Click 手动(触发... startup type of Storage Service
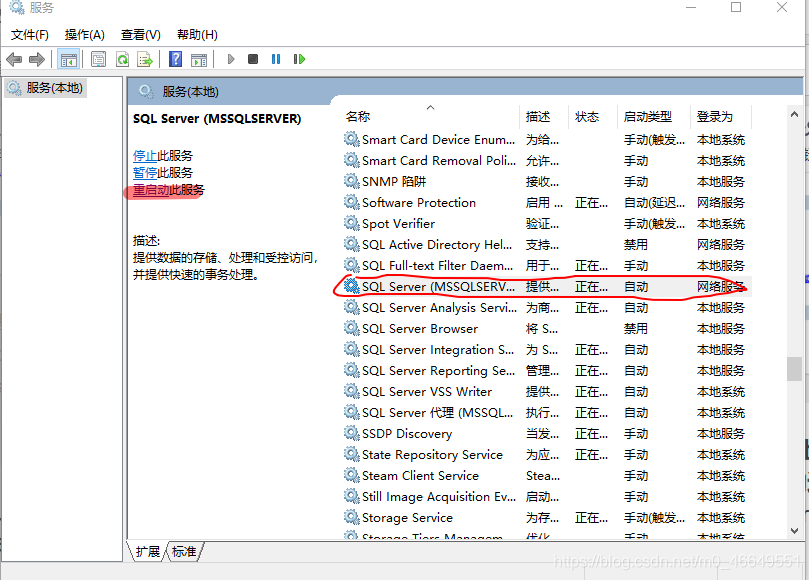 pyautogui.click(x=654, y=518)
